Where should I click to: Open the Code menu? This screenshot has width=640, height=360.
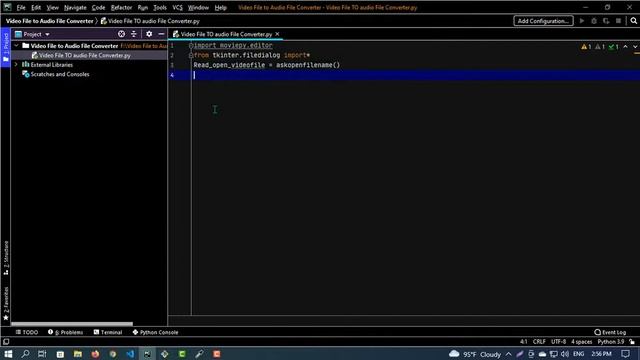click(x=98, y=7)
